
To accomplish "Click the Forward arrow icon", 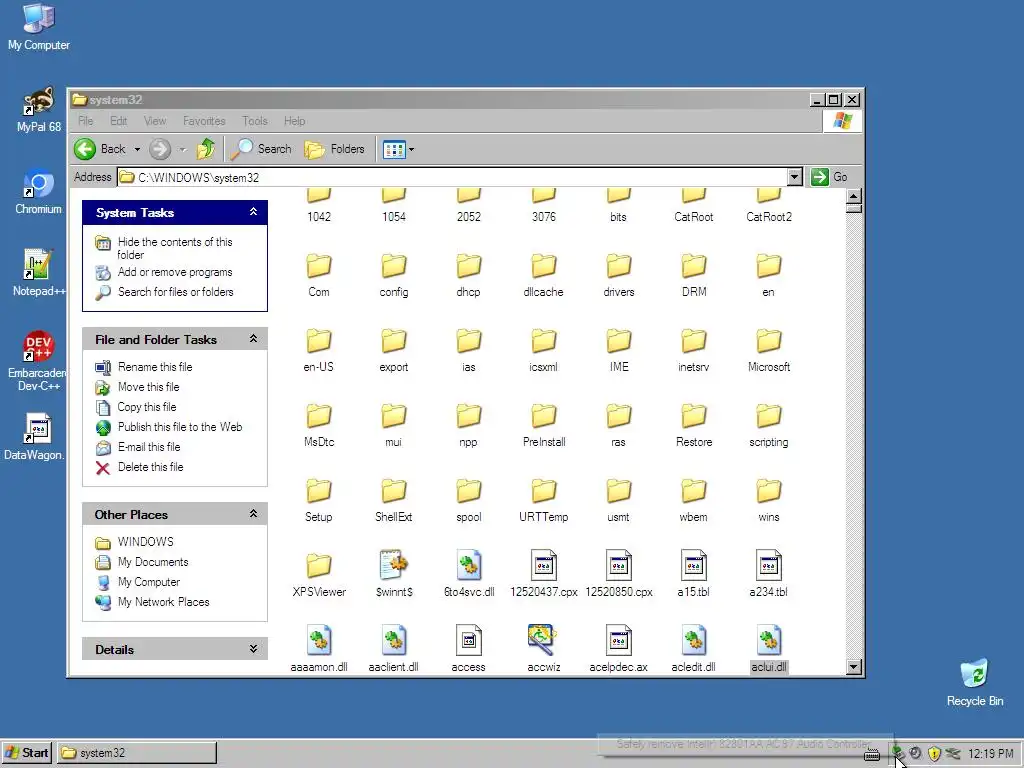I will [160, 149].
